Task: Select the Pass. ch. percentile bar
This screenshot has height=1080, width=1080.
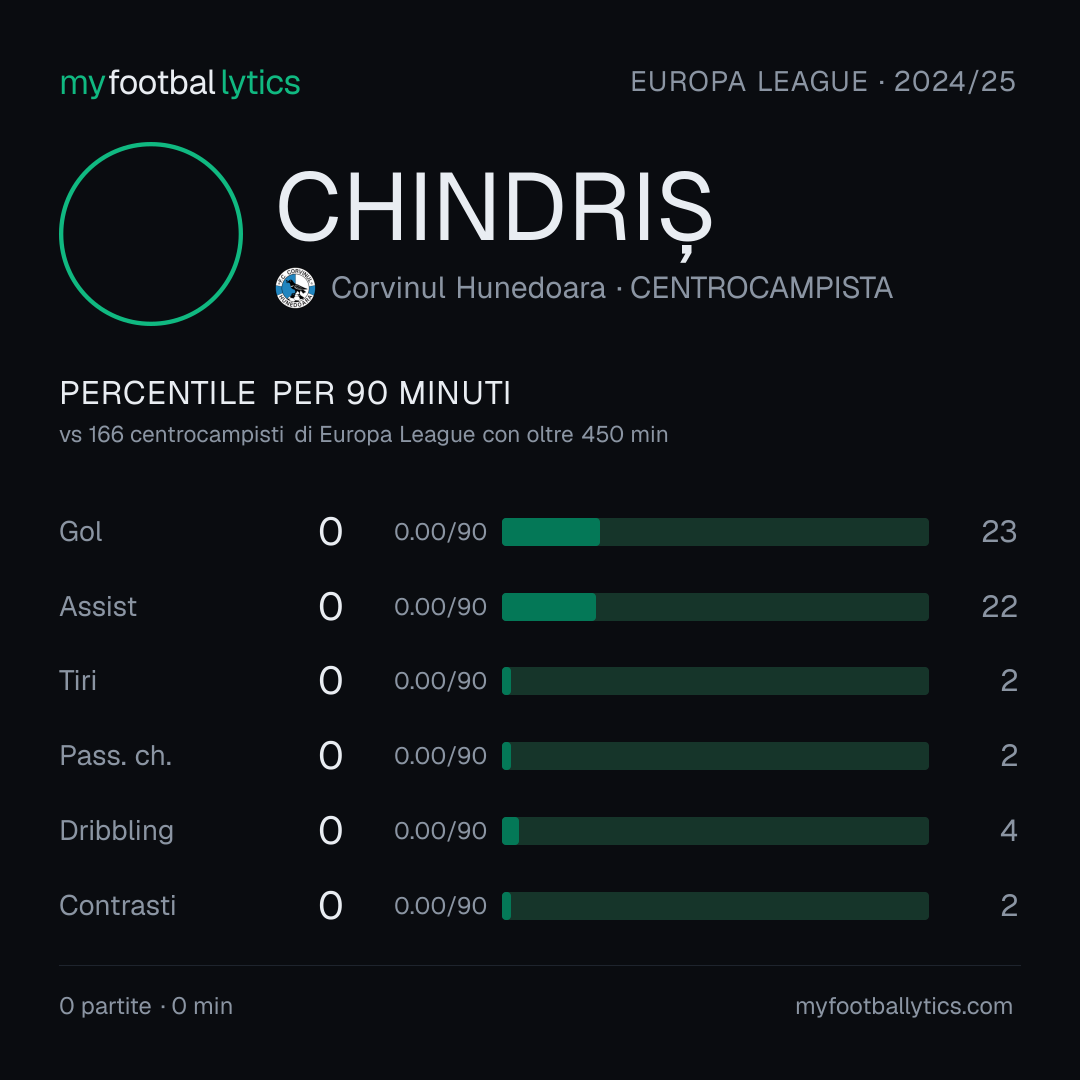Action: click(715, 756)
